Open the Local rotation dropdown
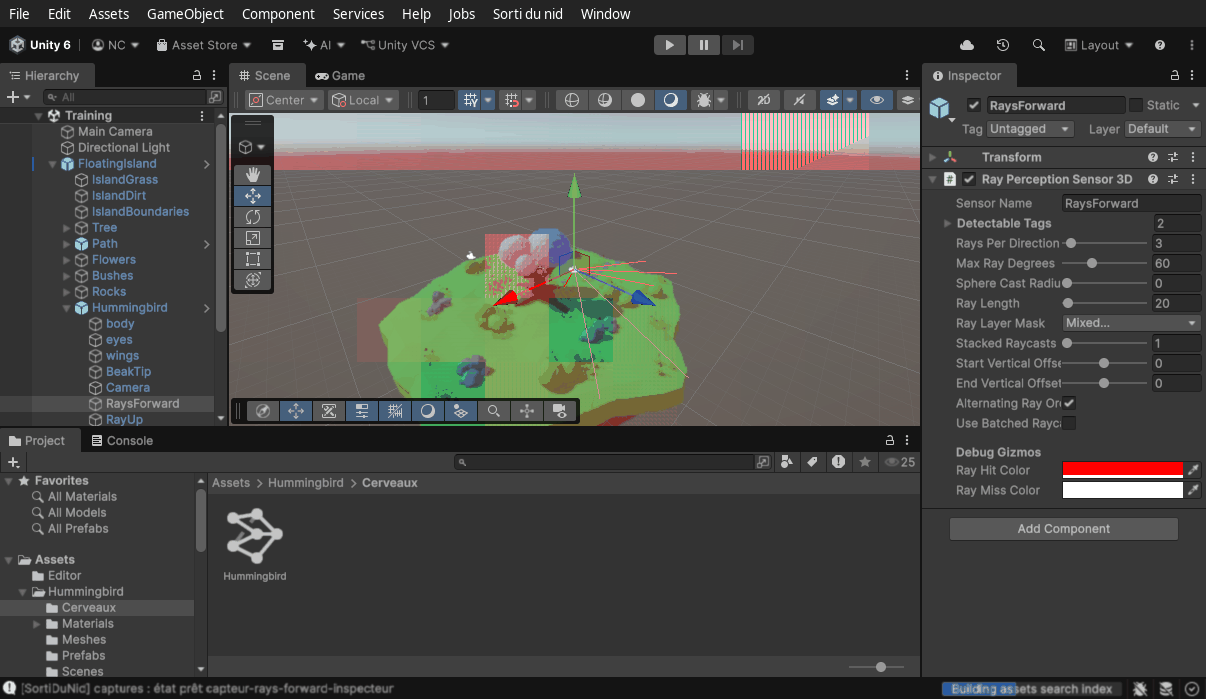The height and width of the screenshot is (699, 1206). (x=364, y=100)
